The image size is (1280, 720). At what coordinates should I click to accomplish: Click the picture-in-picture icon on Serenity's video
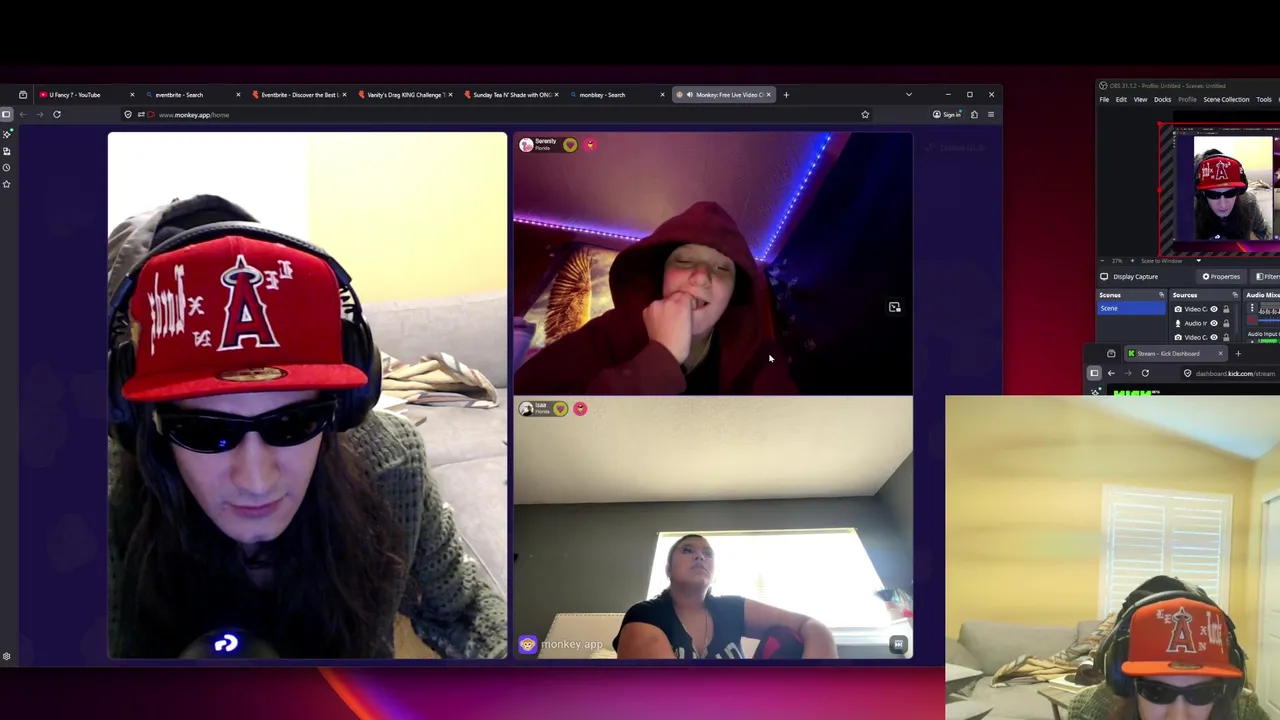tap(895, 307)
